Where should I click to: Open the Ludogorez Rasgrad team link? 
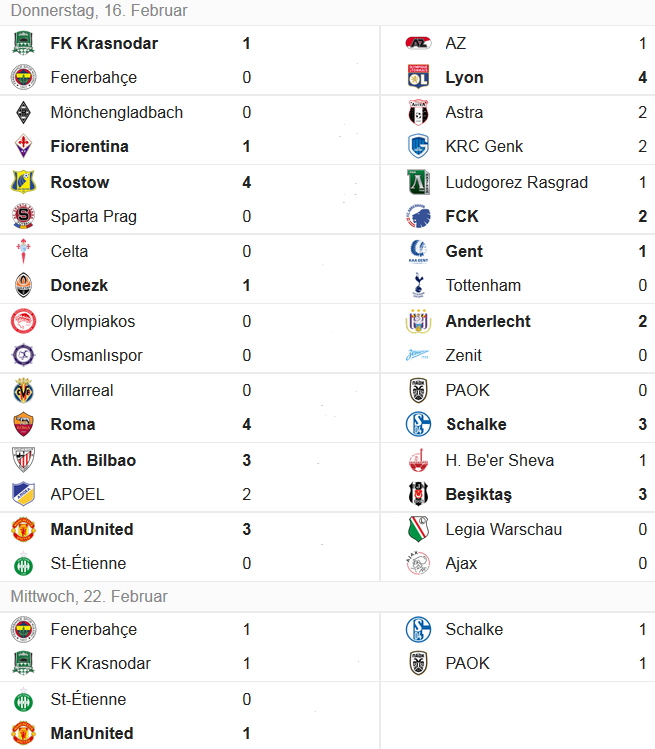click(516, 182)
